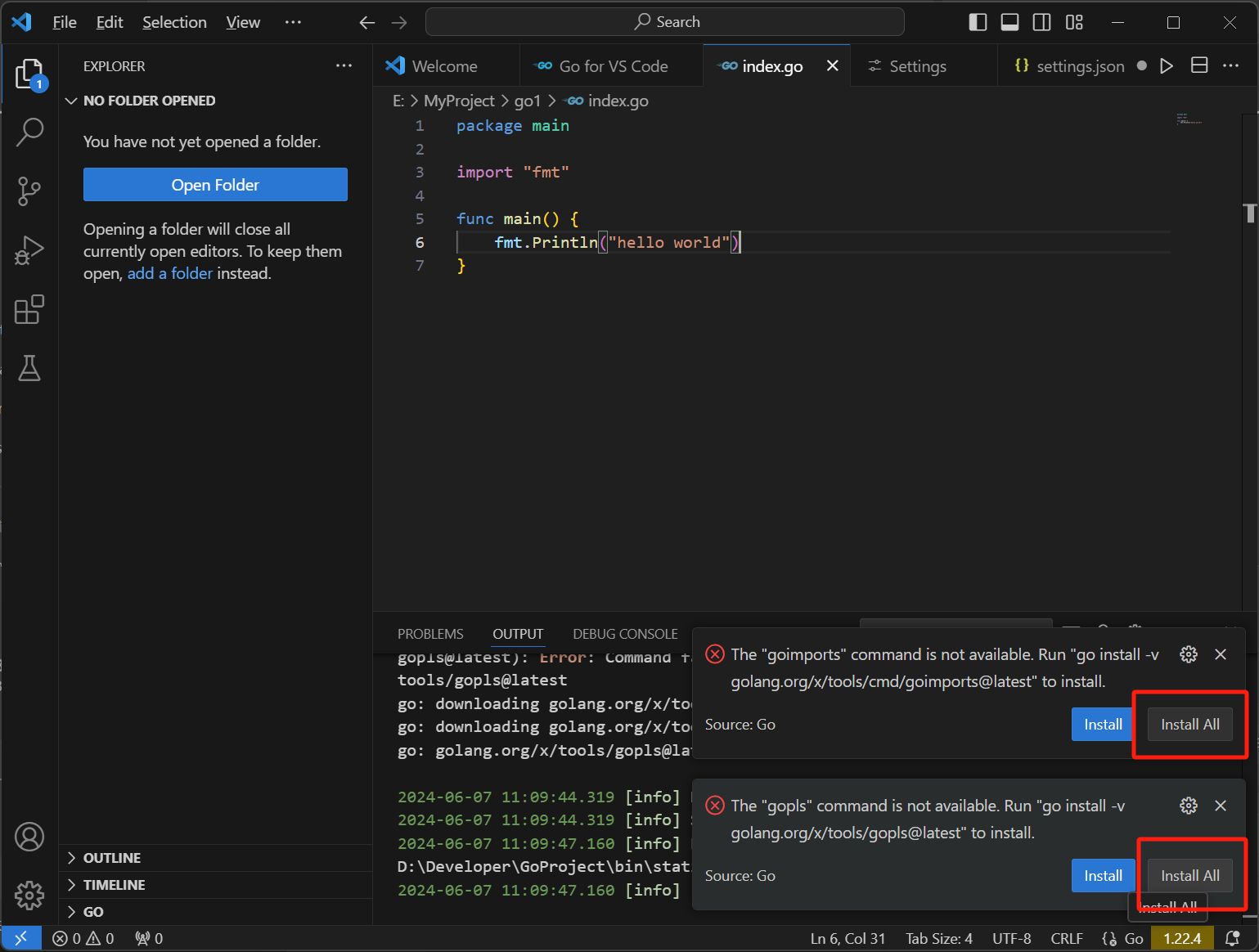Click the MyProject breadcrumb
The width and height of the screenshot is (1259, 952).
tap(459, 101)
